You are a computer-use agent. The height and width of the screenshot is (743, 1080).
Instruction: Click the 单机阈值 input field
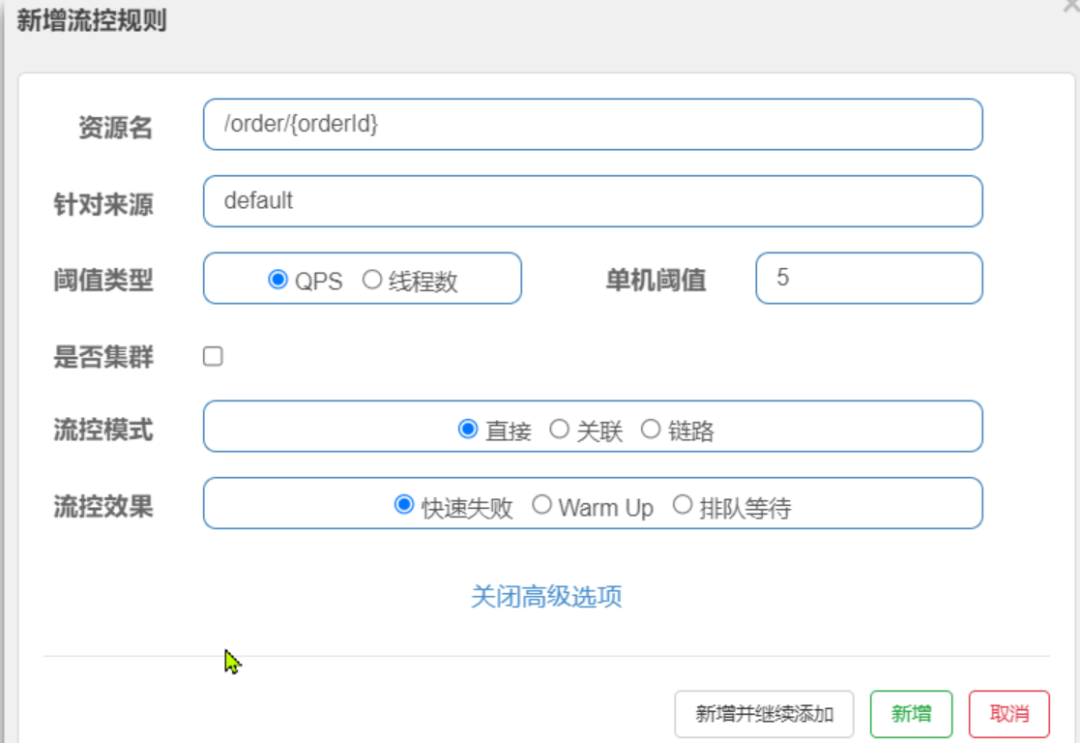tap(869, 278)
